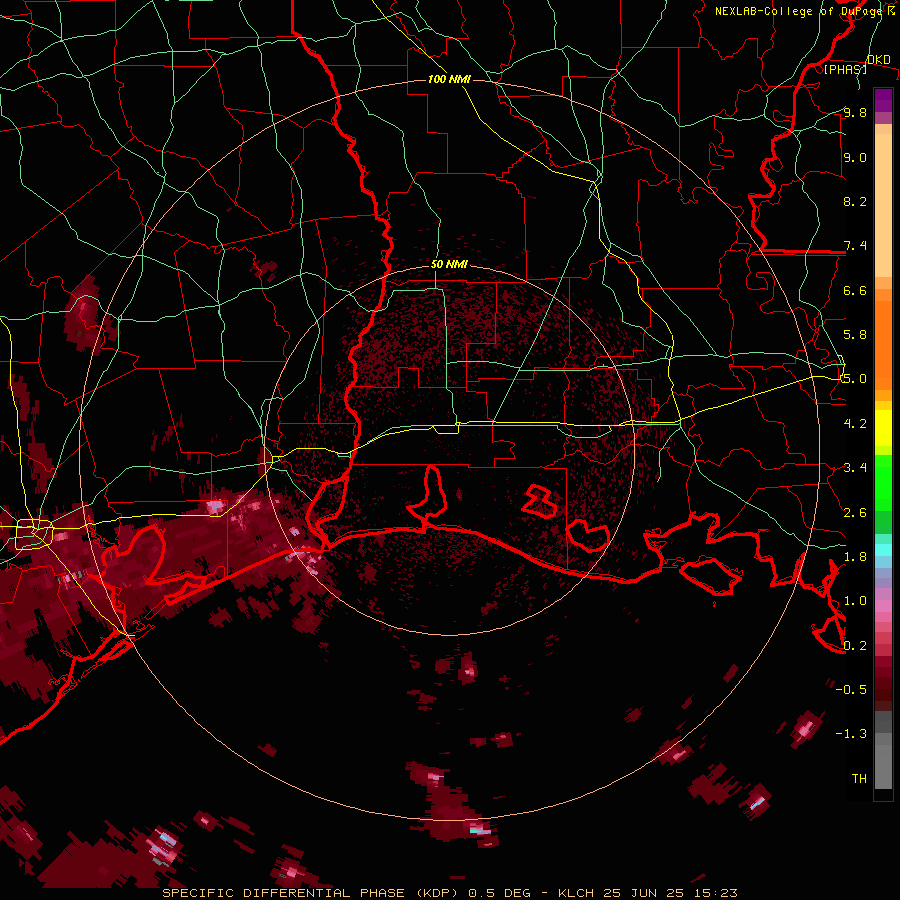
Task: Pick the pink swatch beside 1.0
Action: coord(883,605)
